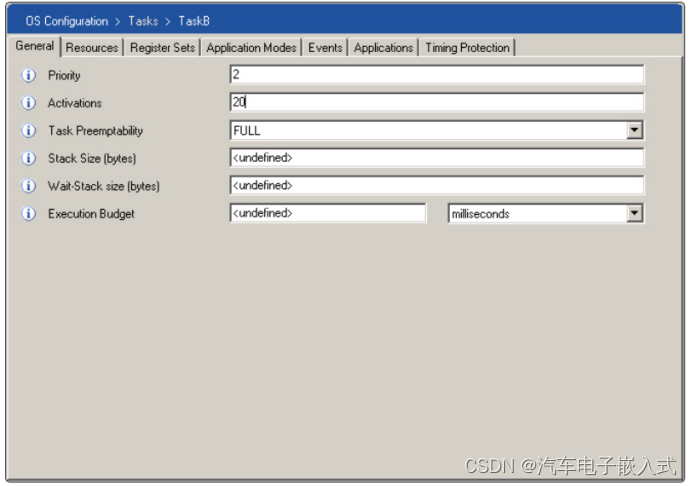Click the info icon beside Wait-Stack size (bytes)

pos(29,186)
